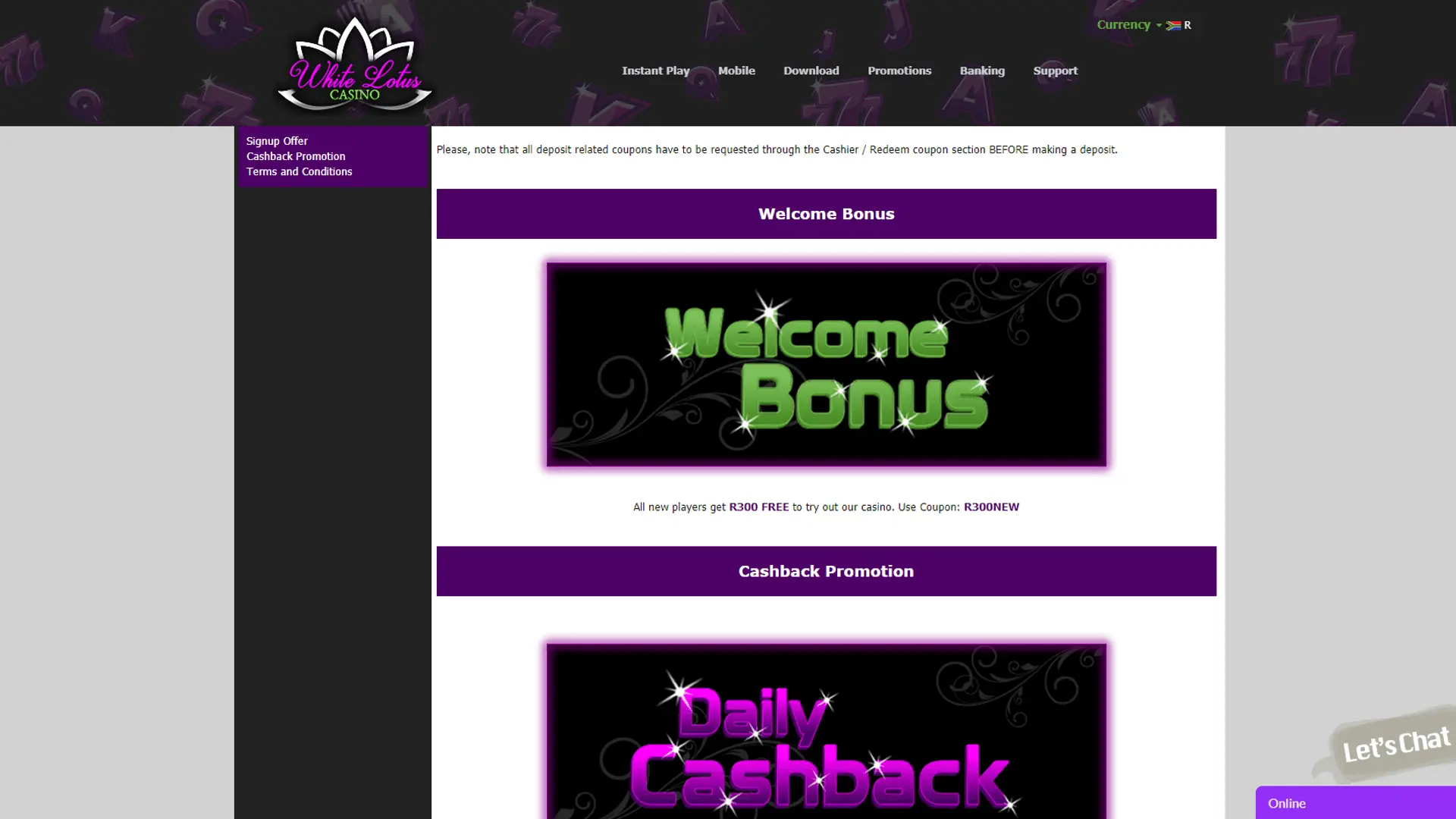Open the Instant Play menu item
The image size is (1456, 819).
(x=655, y=71)
